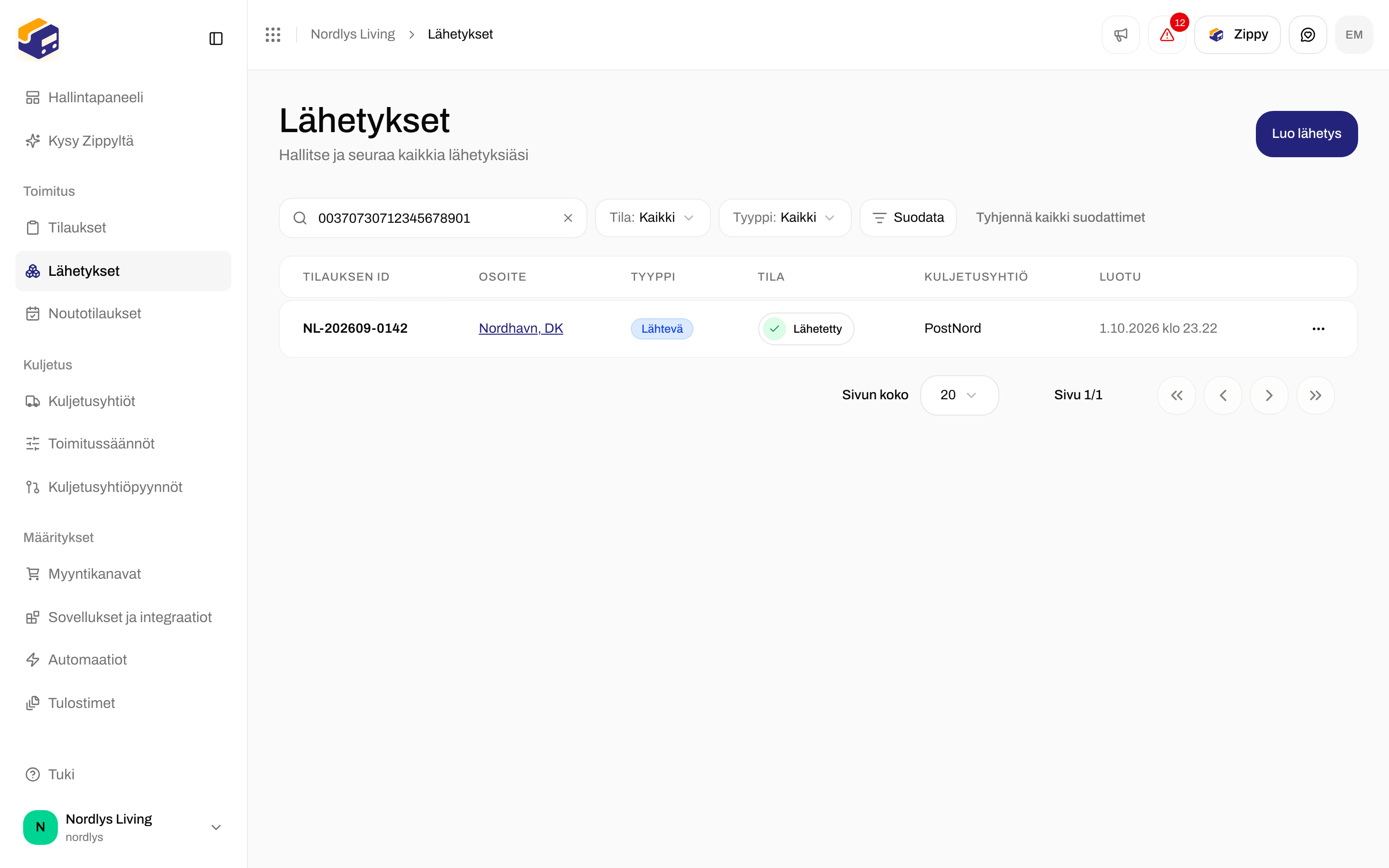Open the chat support icon

pyautogui.click(x=1307, y=34)
